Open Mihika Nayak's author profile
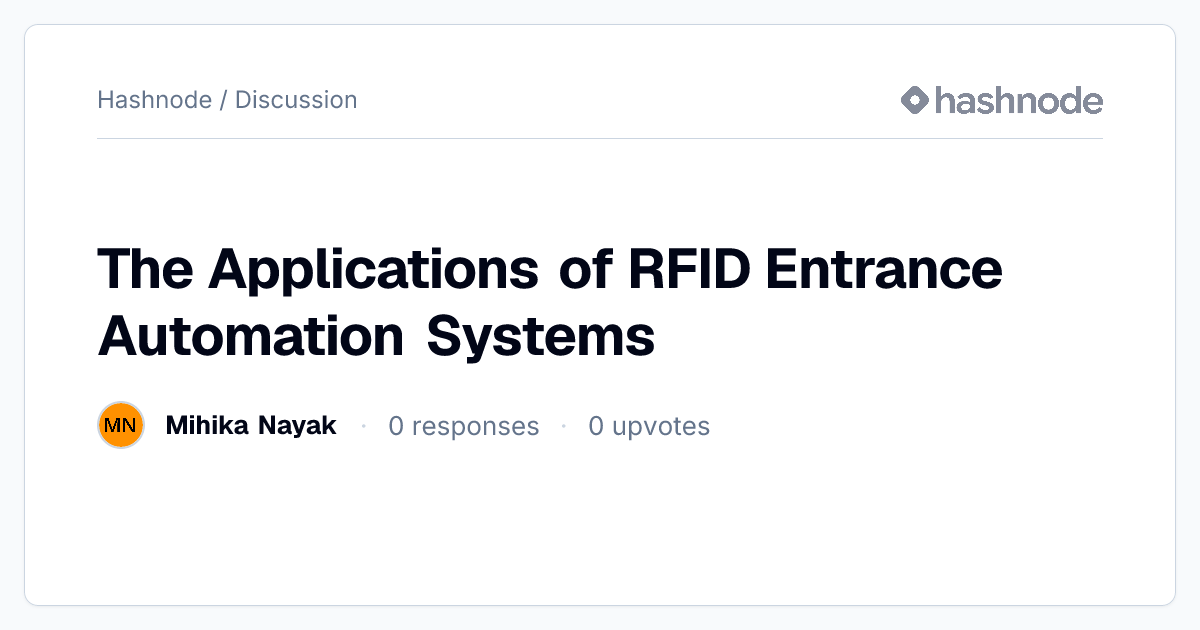The width and height of the screenshot is (1200, 630). [251, 426]
